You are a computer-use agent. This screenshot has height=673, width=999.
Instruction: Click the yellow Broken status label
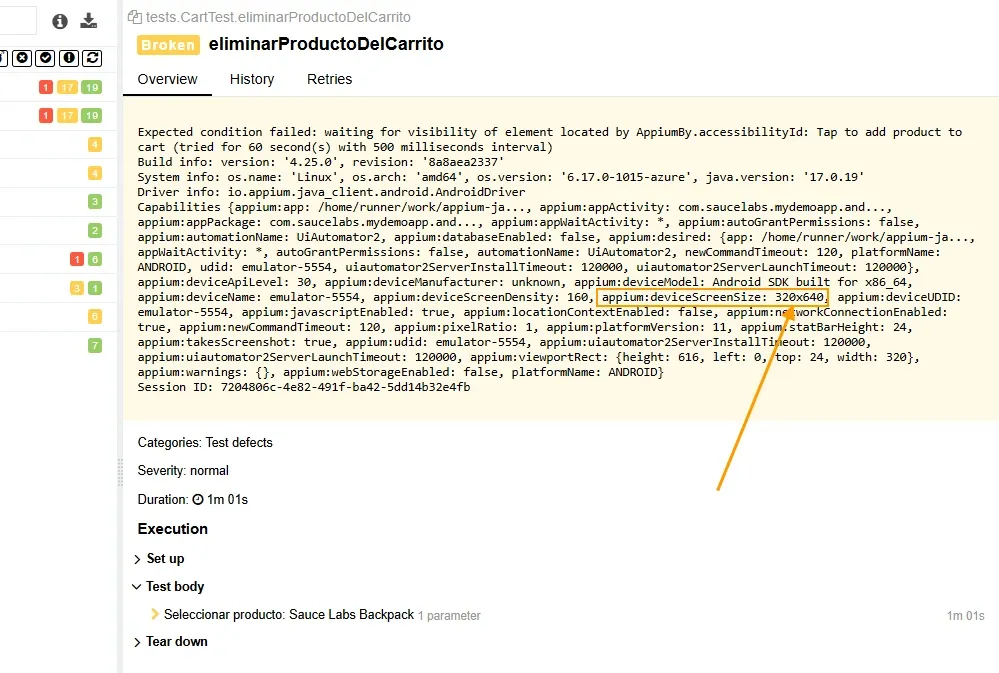click(168, 45)
